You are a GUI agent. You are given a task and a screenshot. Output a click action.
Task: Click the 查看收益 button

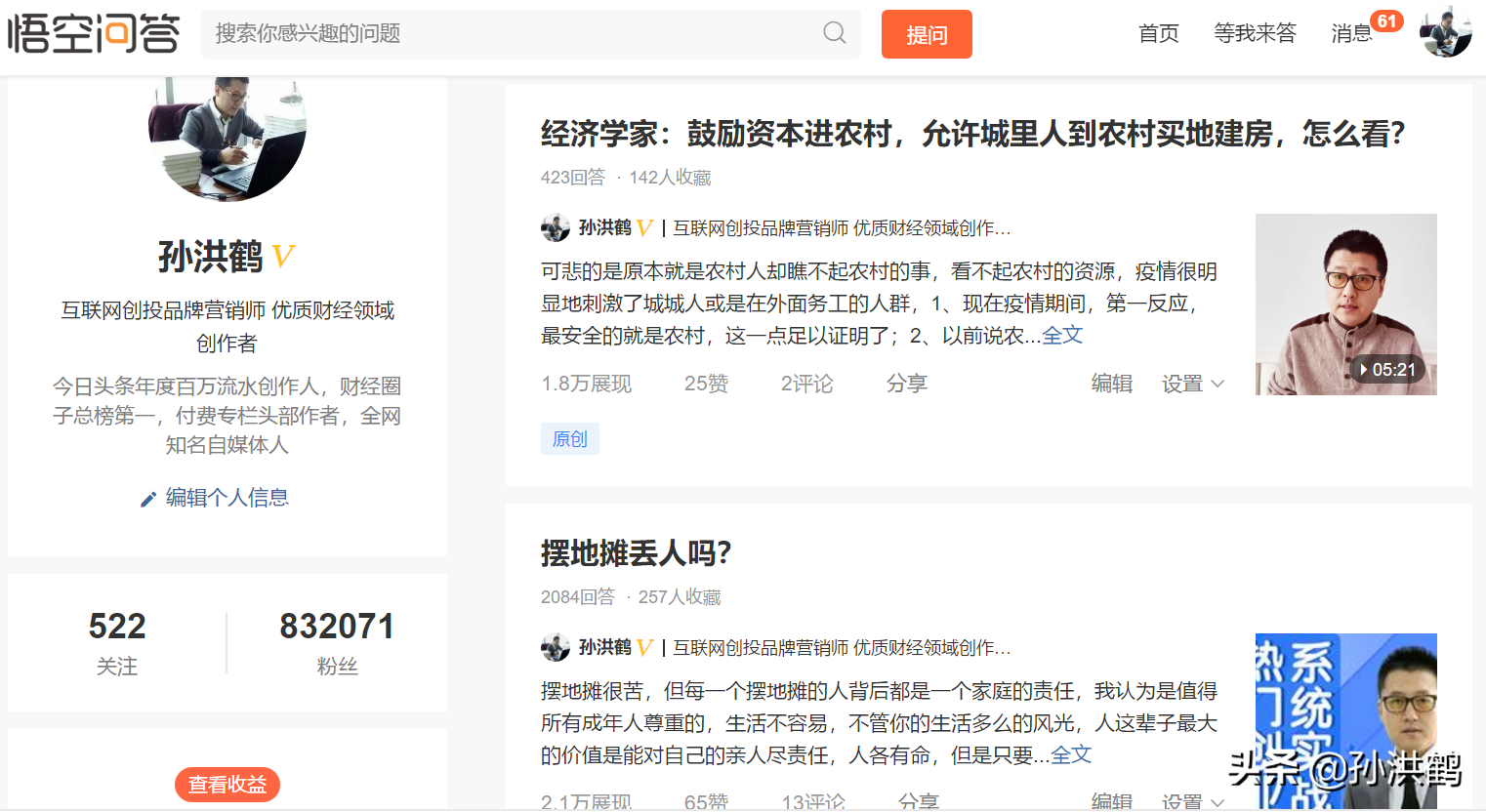point(227,784)
